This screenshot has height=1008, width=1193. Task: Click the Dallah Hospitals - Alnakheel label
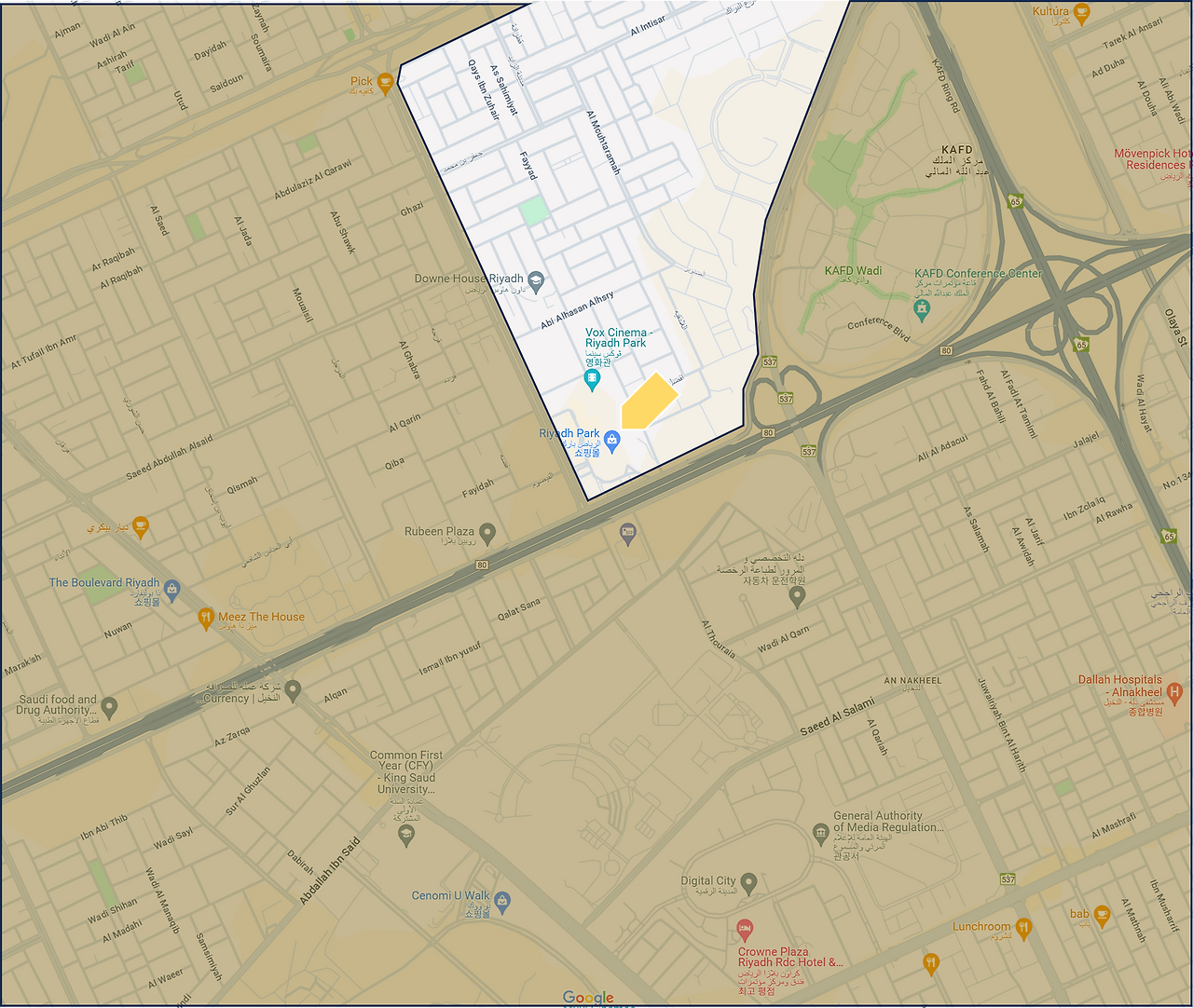click(1120, 686)
